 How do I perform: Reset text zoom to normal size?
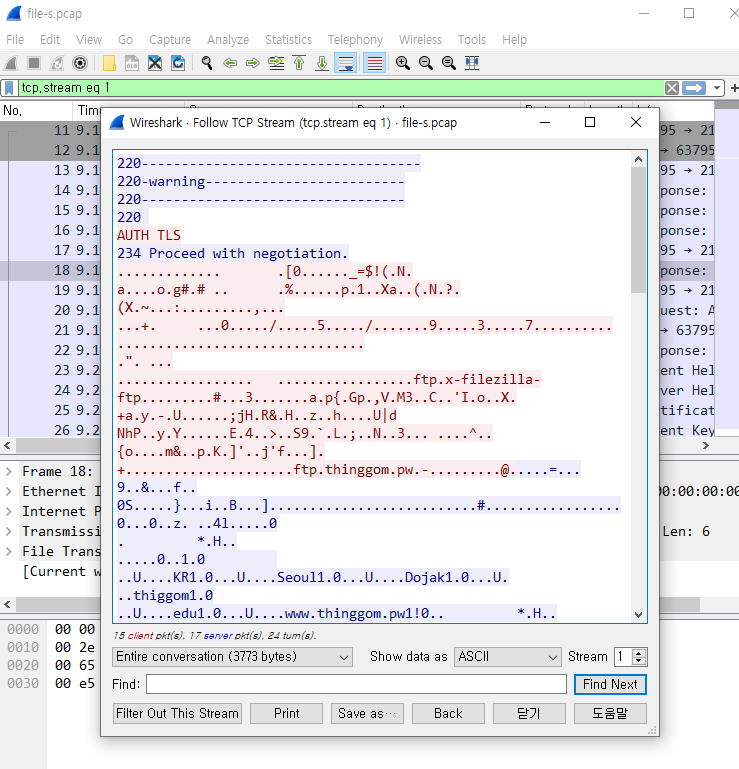tap(449, 63)
